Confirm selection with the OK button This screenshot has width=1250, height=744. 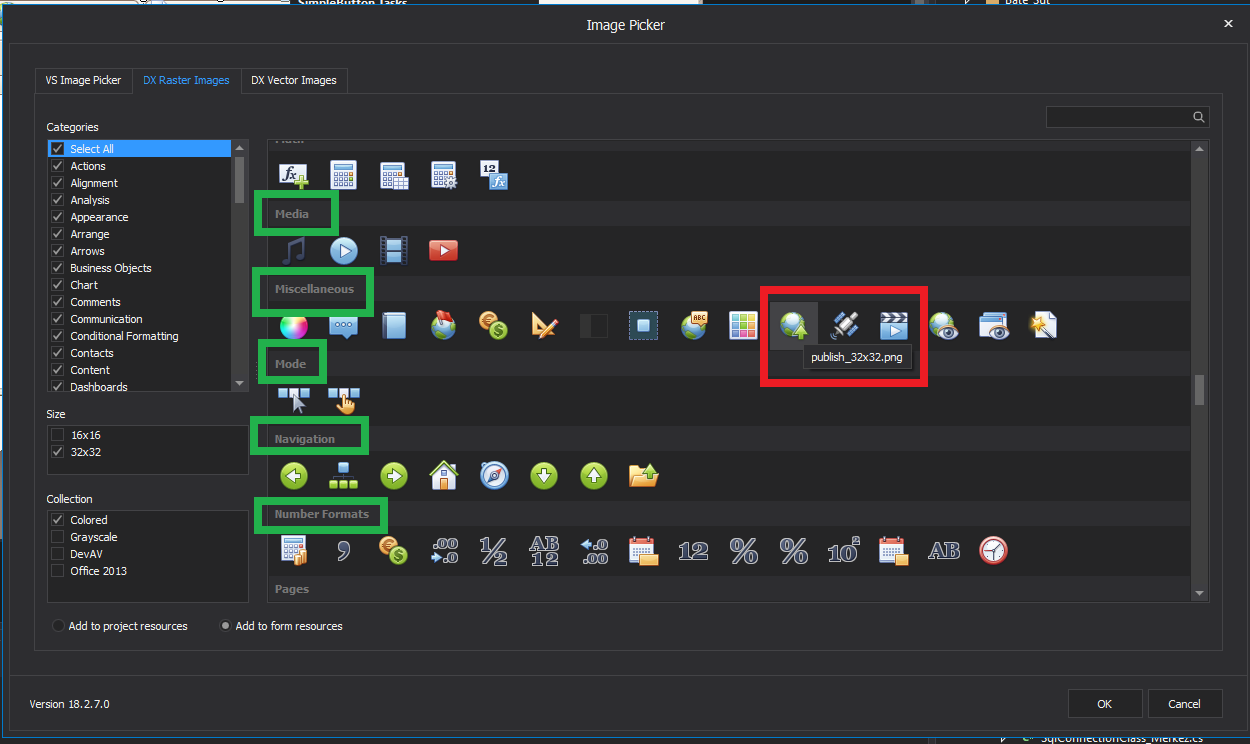tap(1105, 703)
